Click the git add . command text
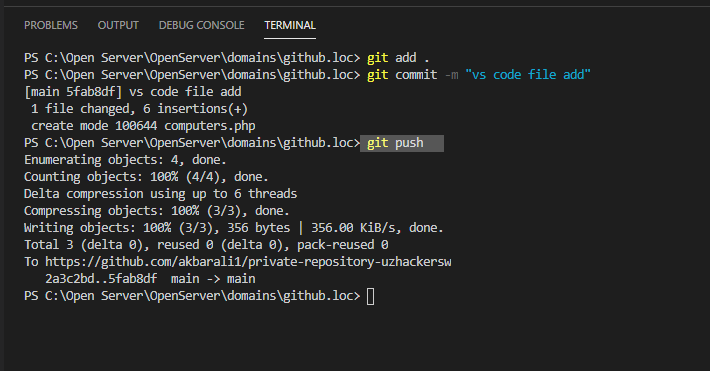 pos(398,58)
